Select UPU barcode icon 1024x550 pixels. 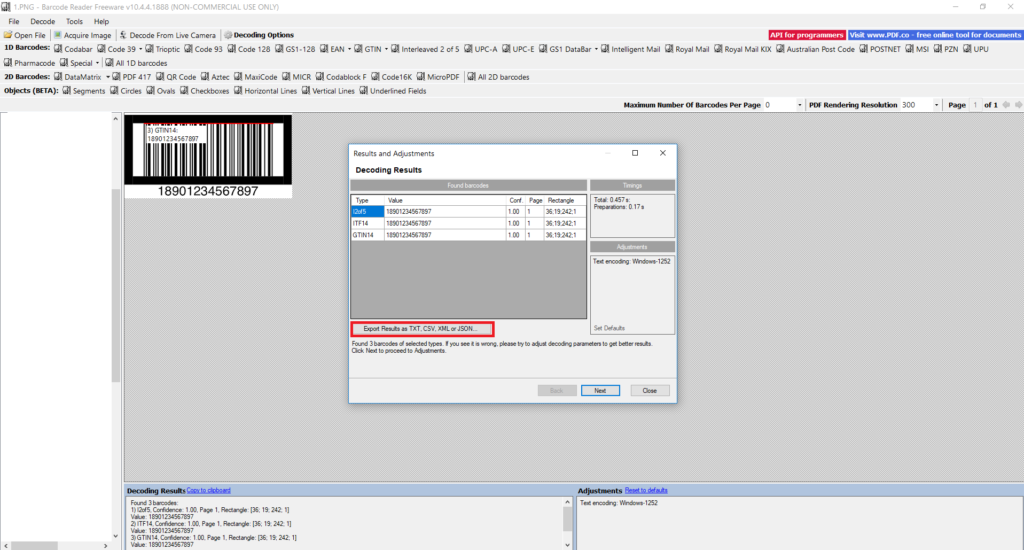coord(967,49)
